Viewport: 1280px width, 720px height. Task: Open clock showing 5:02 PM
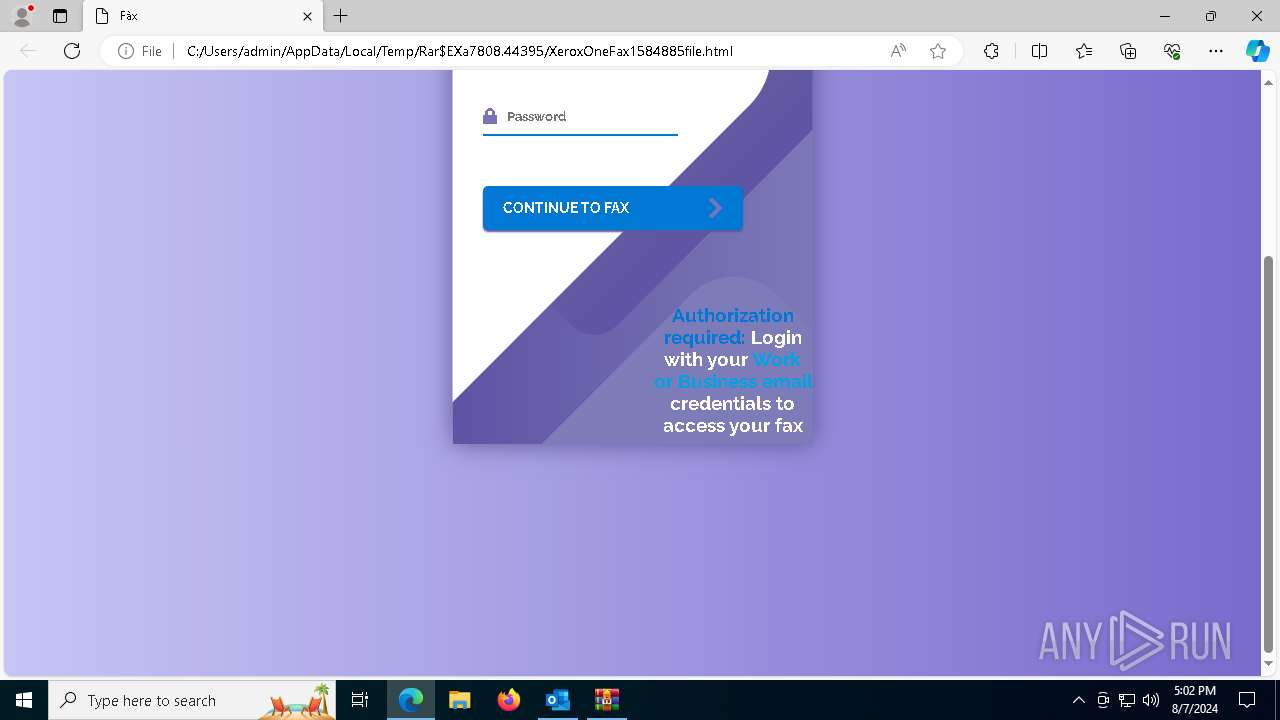click(1195, 700)
